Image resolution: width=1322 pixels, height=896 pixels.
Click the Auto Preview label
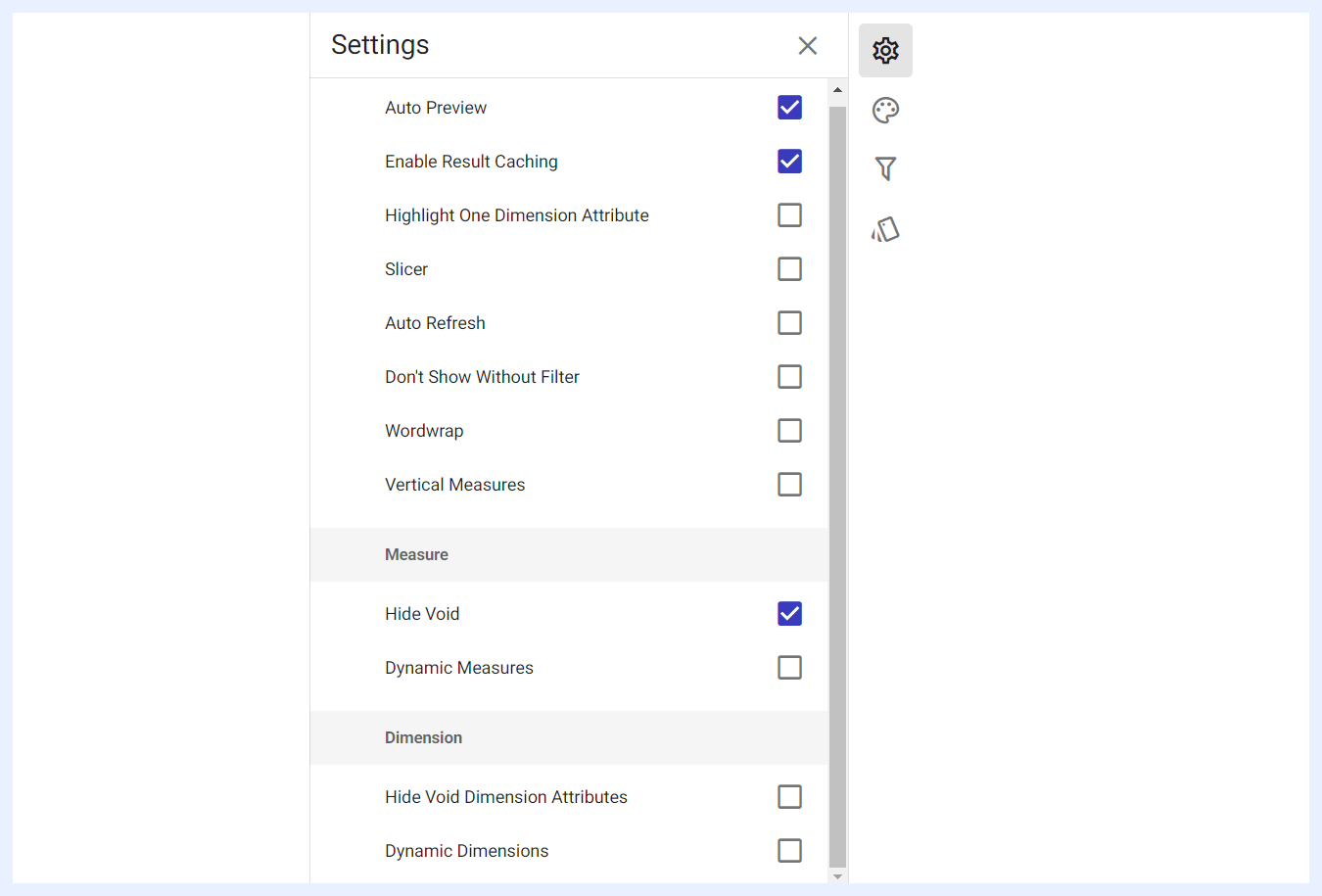[436, 108]
